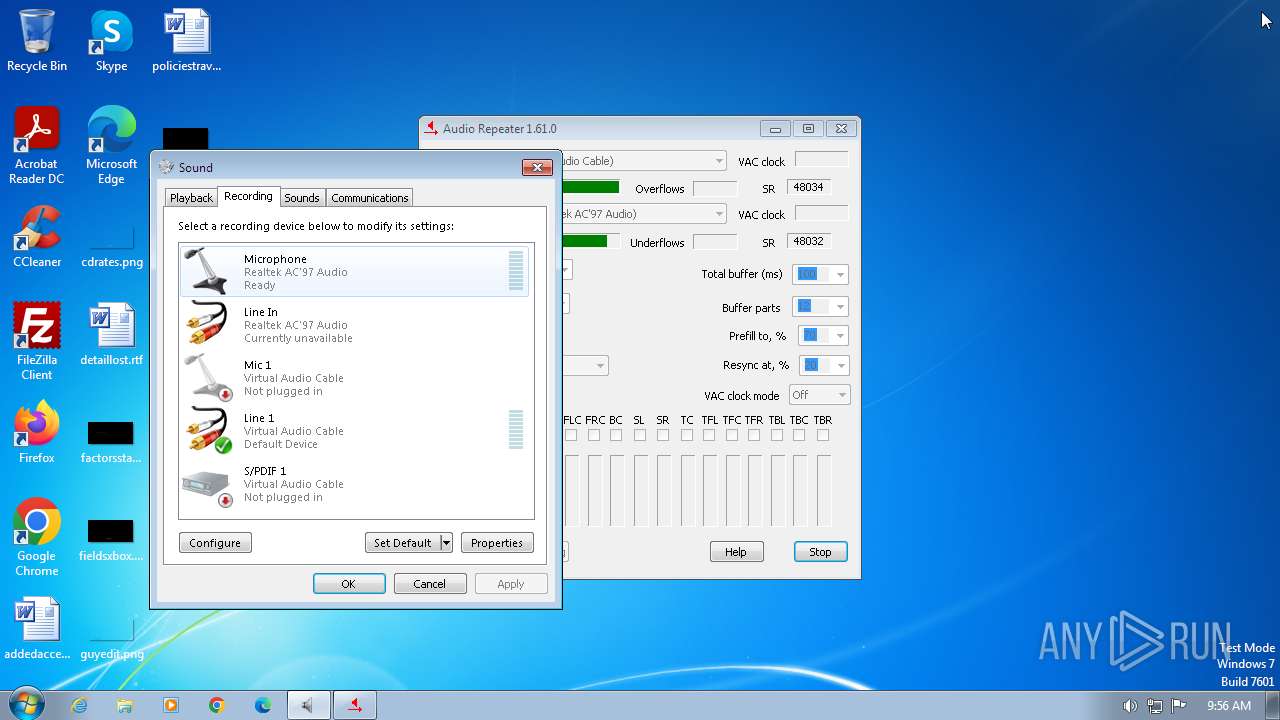Screen dimensions: 1280x720
Task: Confirm with the OK button
Action: point(349,584)
